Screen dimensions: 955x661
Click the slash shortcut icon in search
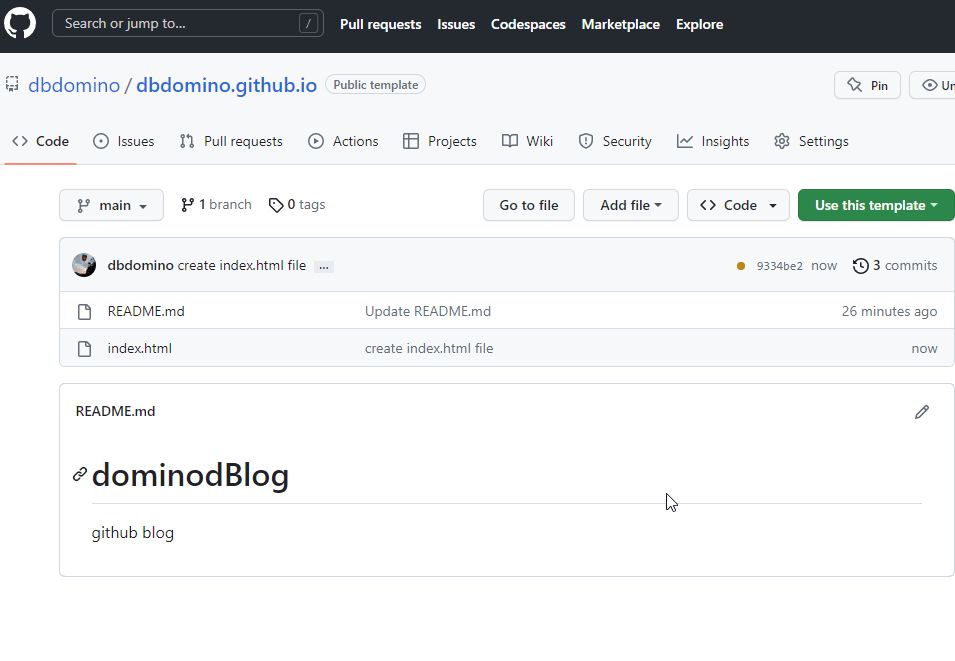pyautogui.click(x=308, y=24)
